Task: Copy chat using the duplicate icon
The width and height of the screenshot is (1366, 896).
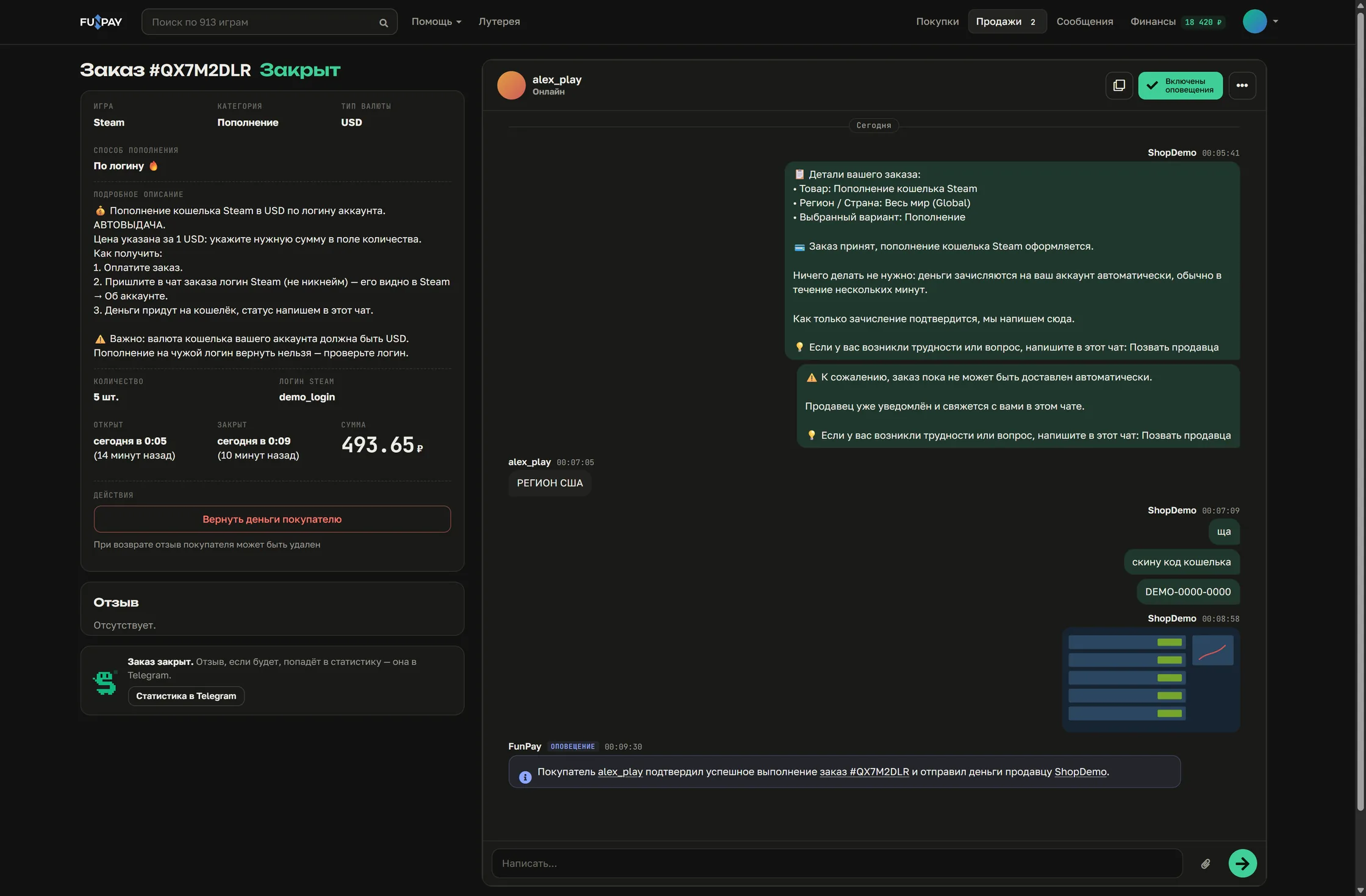Action: tap(1119, 85)
